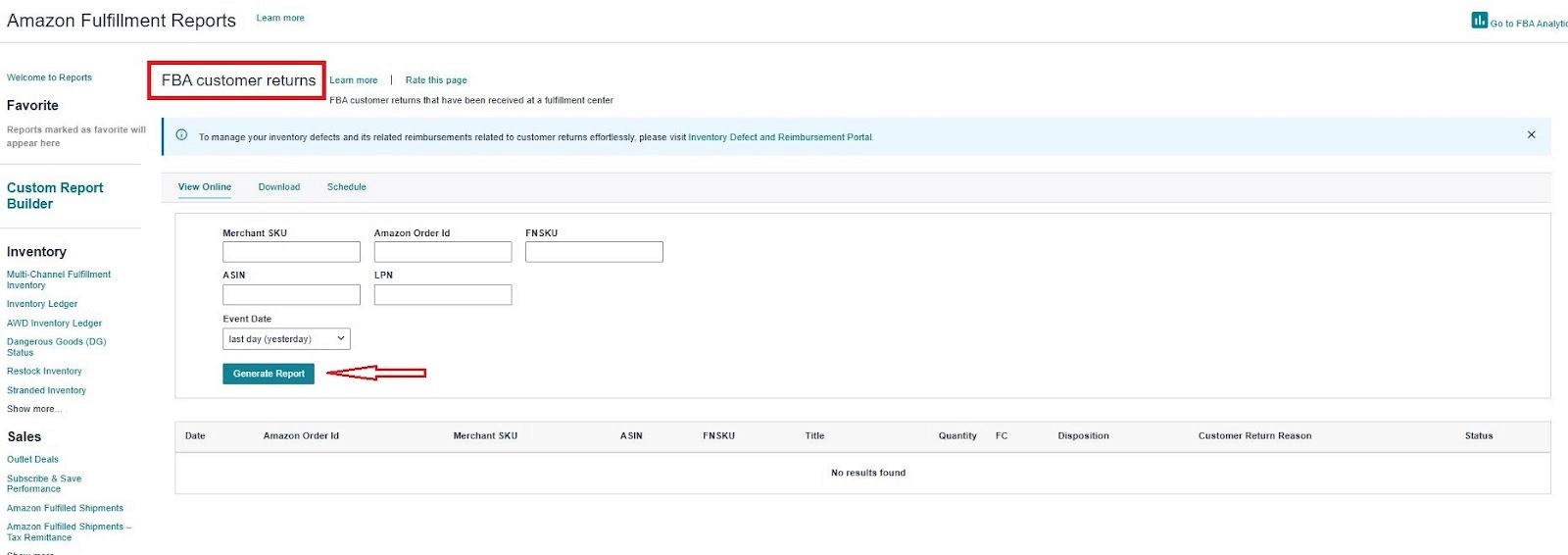Switch to the Schedule tab

coord(347,186)
